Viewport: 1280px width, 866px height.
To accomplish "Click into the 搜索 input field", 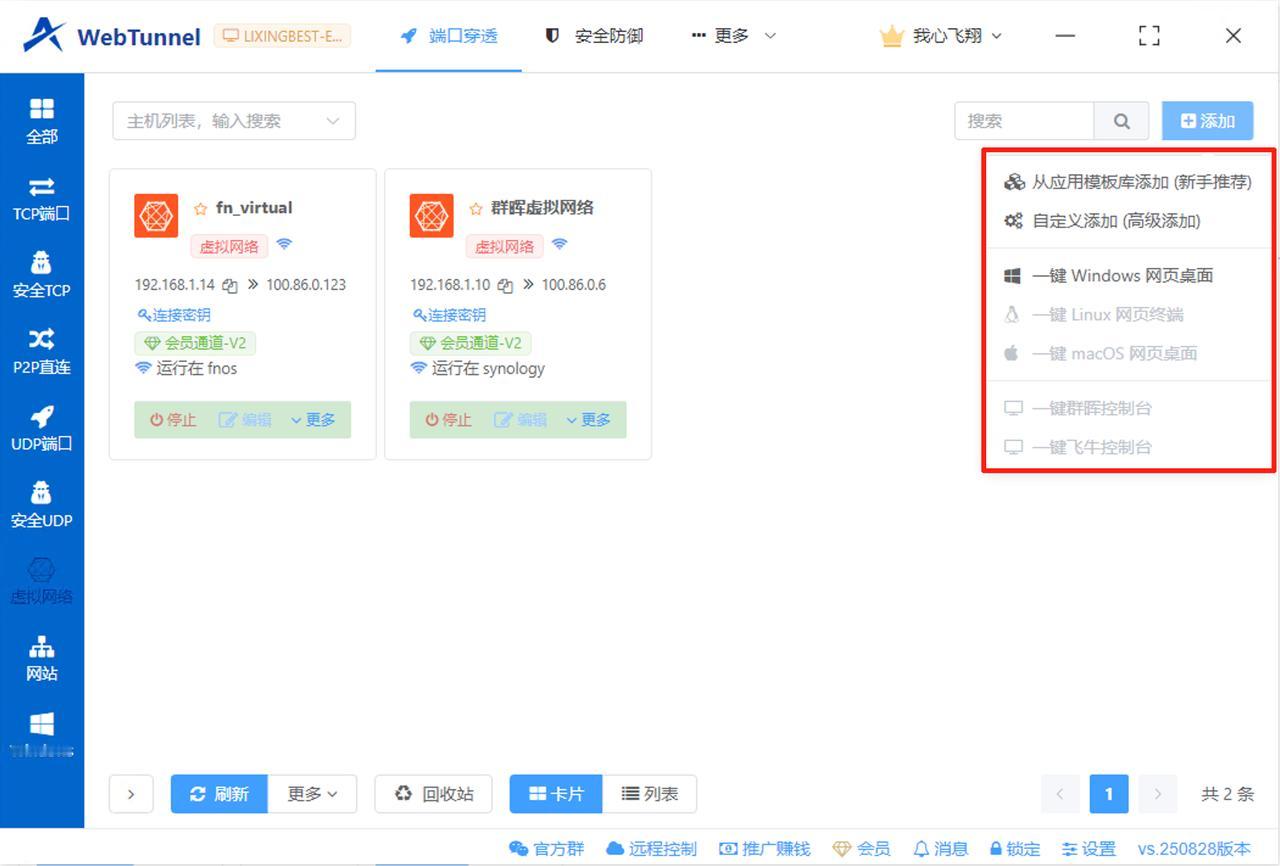I will tap(1024, 120).
